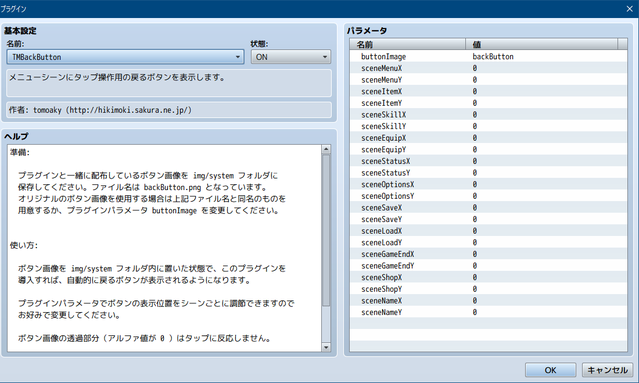Select the buttonImage parameter row
The height and width of the screenshot is (383, 639).
pyautogui.click(x=488, y=57)
